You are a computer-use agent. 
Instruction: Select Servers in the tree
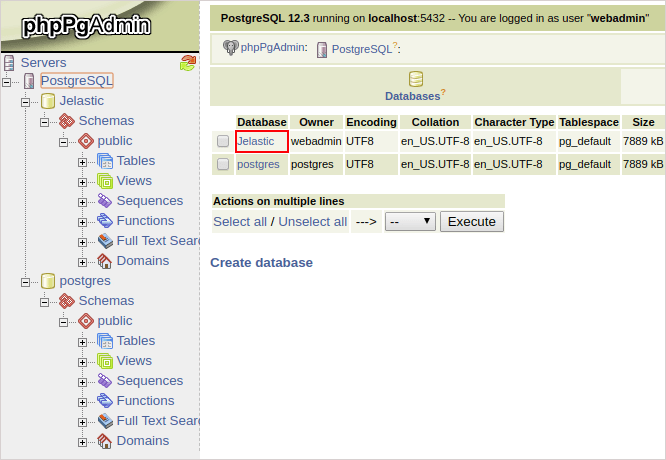(43, 63)
